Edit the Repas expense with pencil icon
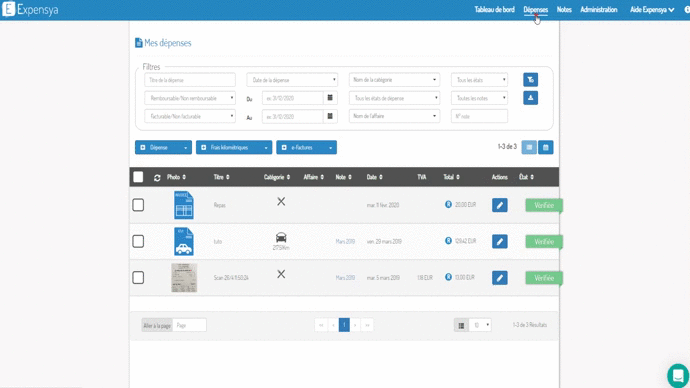The image size is (690, 388). point(499,205)
